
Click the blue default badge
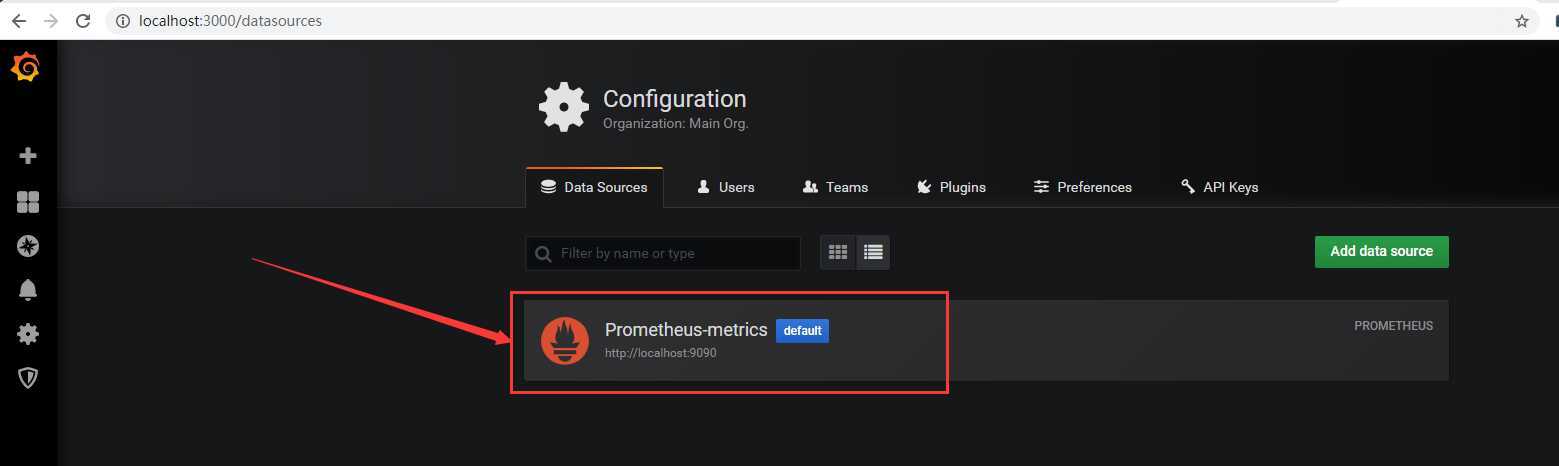802,330
